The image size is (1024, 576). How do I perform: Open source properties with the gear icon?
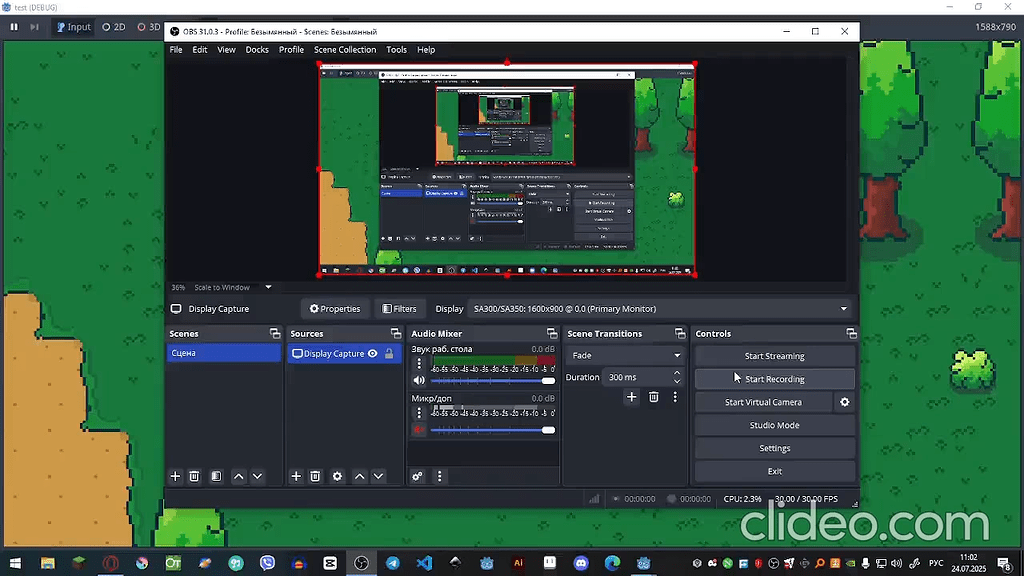tap(337, 476)
